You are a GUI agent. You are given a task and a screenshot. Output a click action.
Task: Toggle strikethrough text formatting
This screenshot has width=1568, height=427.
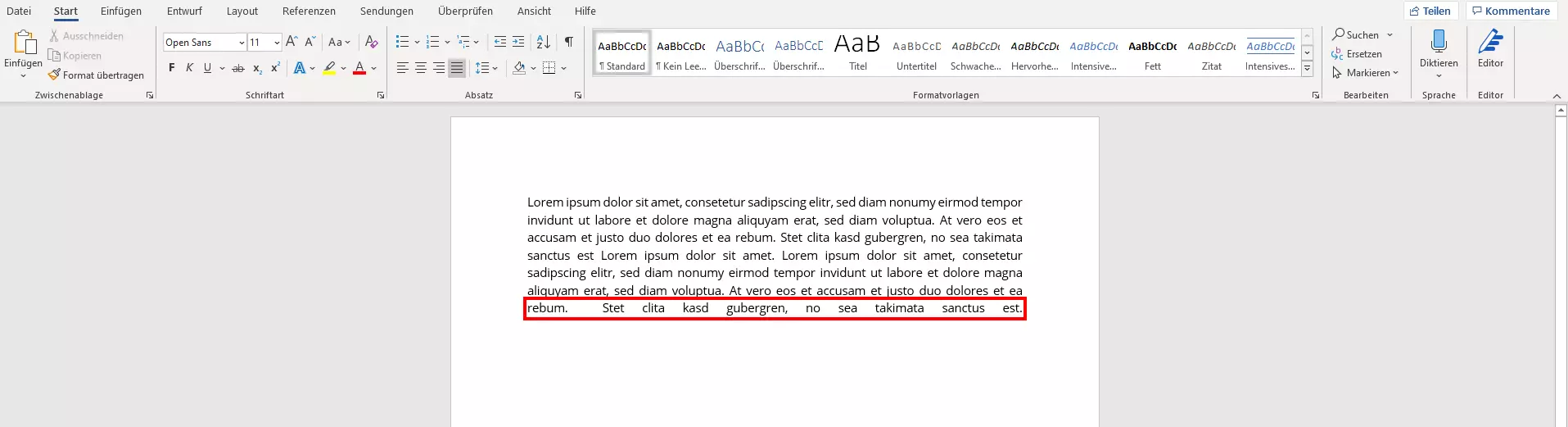(x=238, y=68)
